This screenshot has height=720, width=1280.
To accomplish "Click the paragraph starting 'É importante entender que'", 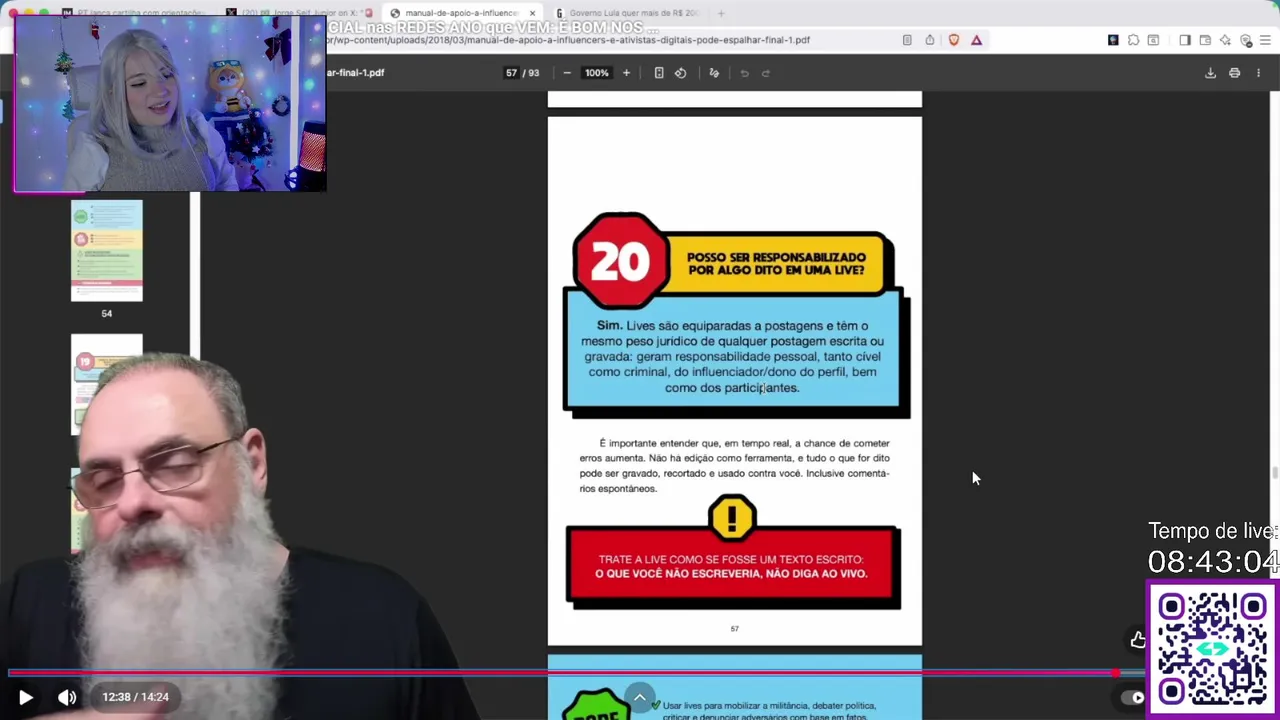I will (734, 466).
